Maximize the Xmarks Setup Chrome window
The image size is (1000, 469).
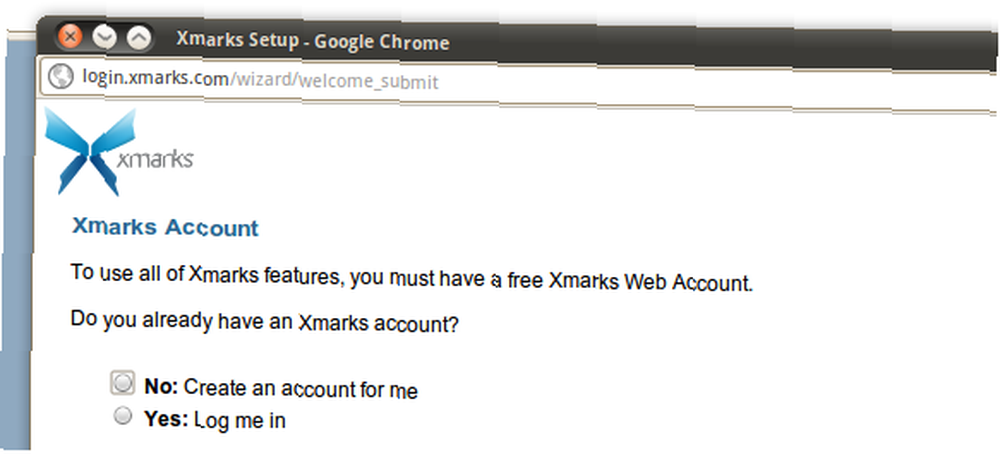[138, 39]
